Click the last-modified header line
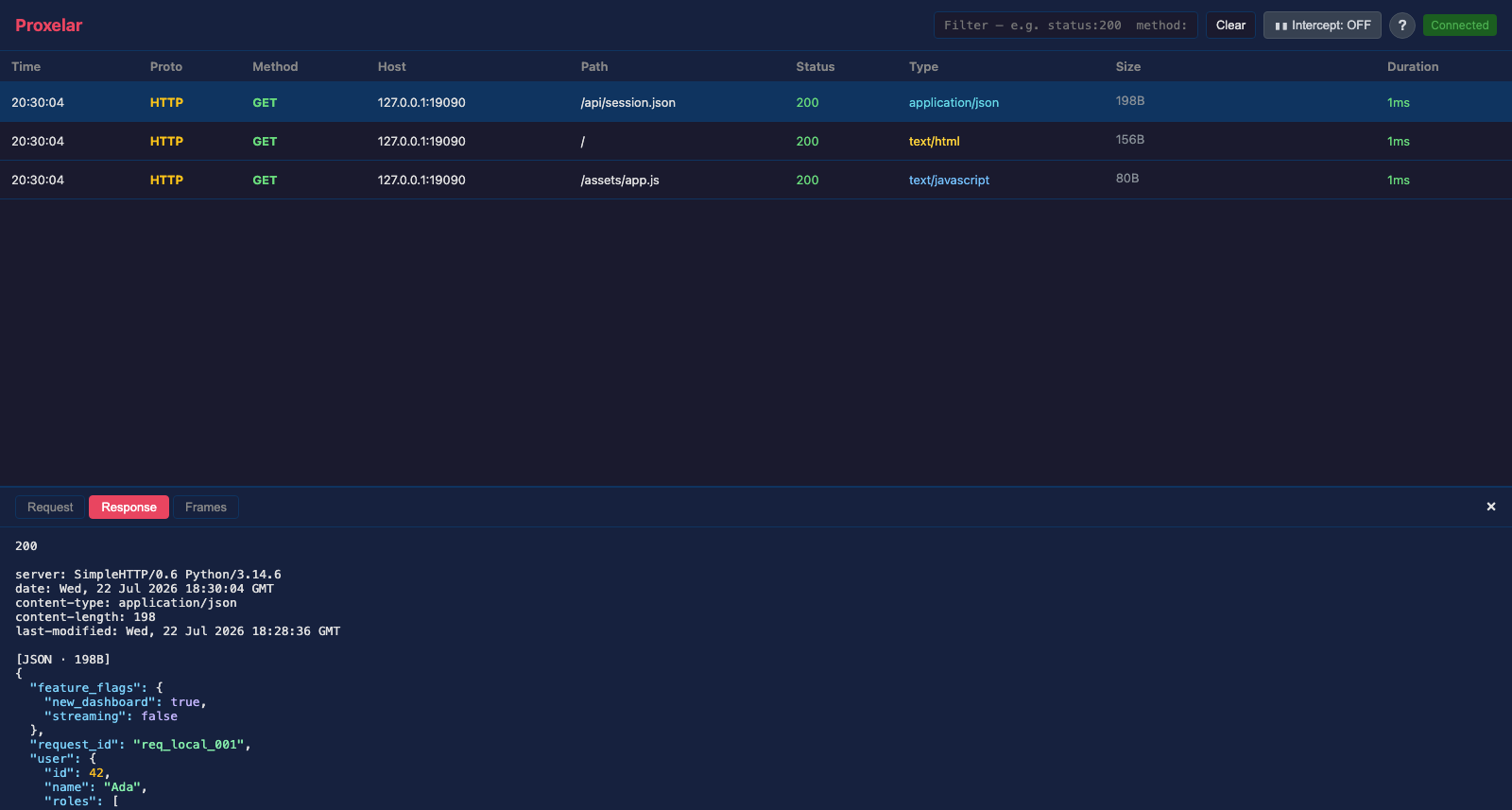Screen dimensions: 1512x810 [x=178, y=631]
